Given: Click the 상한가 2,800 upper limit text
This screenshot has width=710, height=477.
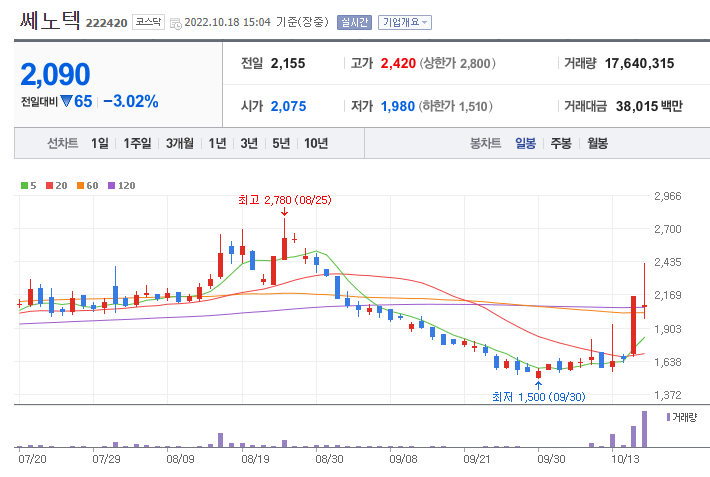Looking at the screenshot, I should [458, 63].
